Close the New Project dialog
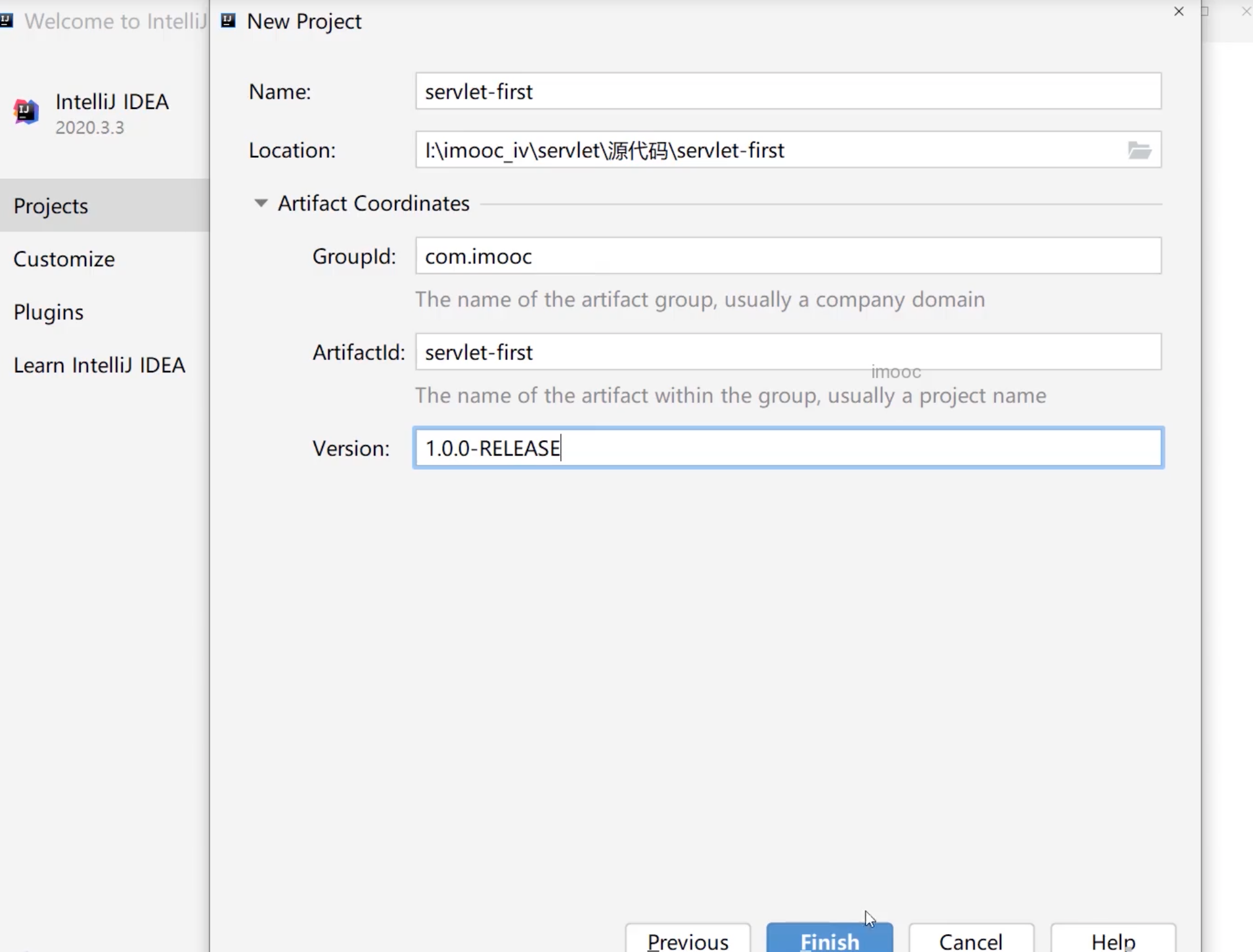This screenshot has height=952, width=1253. (1179, 12)
